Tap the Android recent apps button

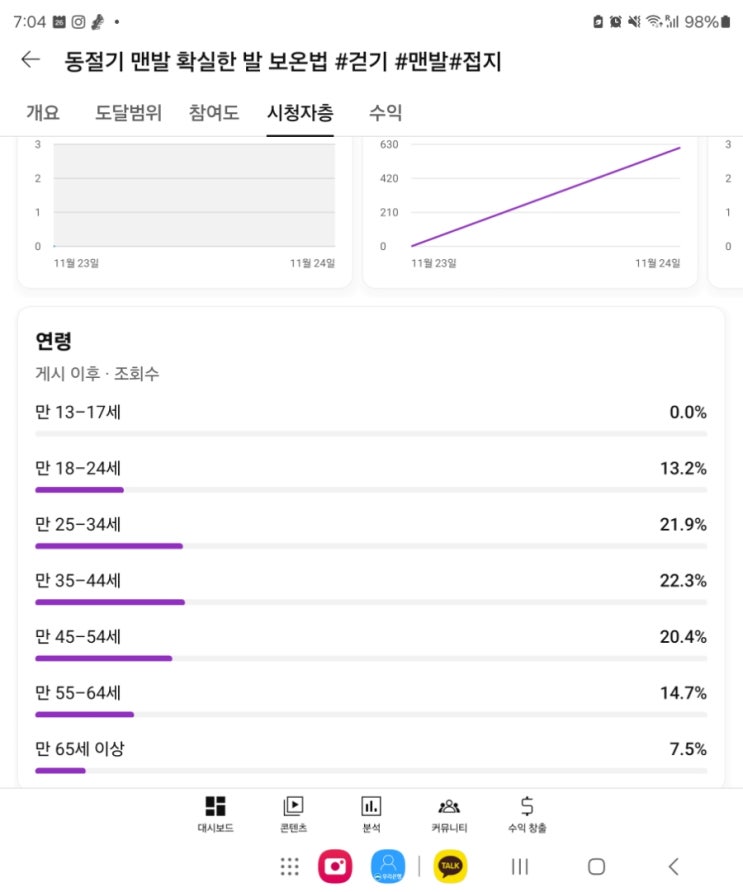point(520,866)
